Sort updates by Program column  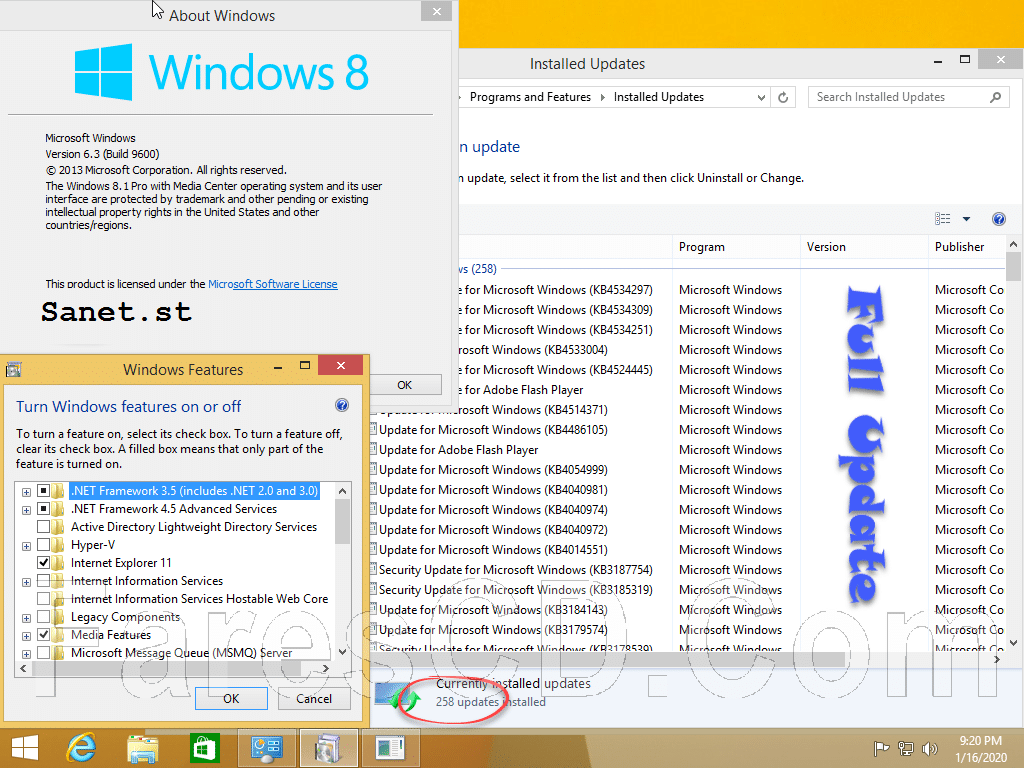(736, 247)
